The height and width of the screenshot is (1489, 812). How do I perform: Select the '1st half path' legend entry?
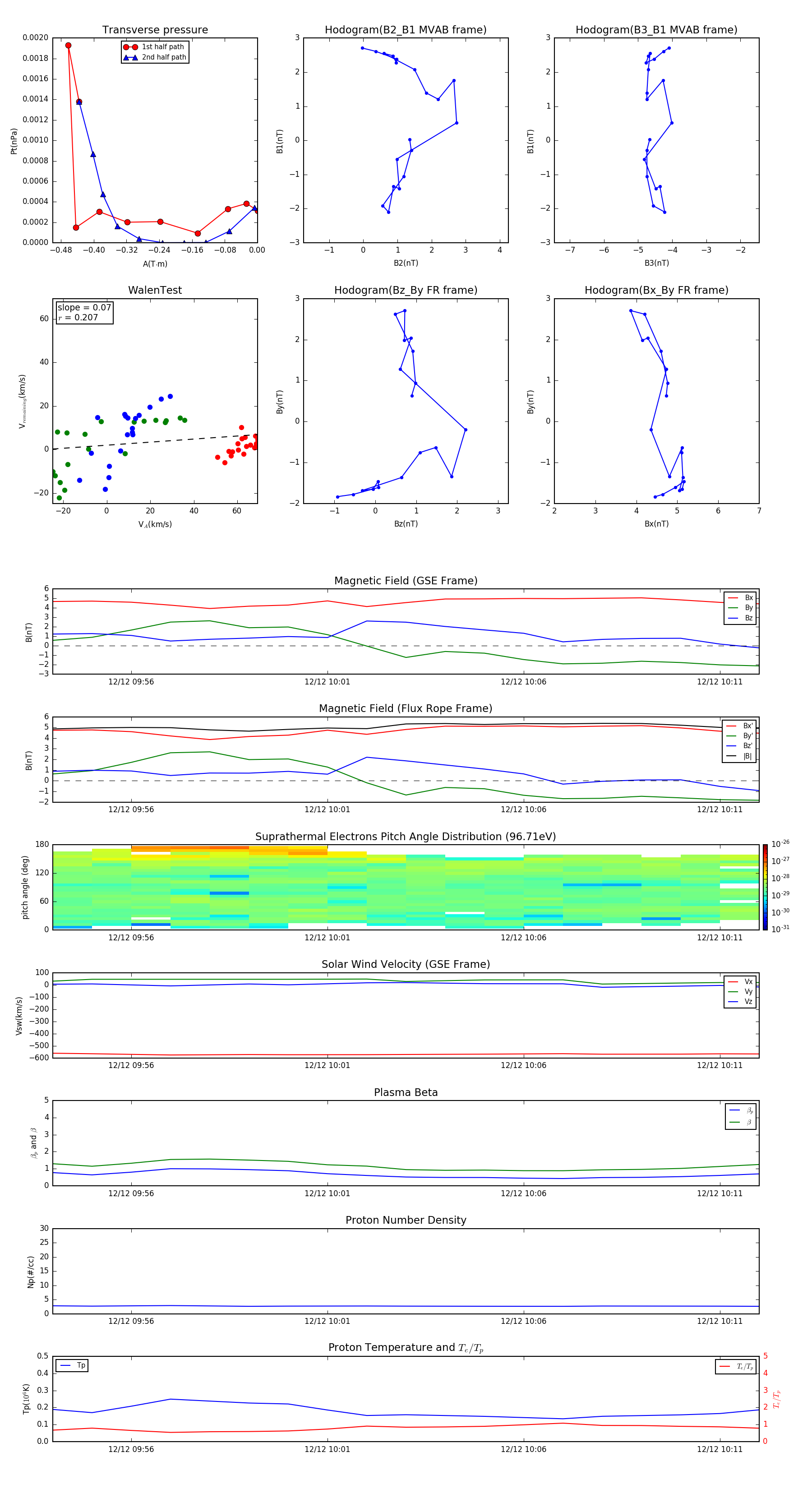154,47
